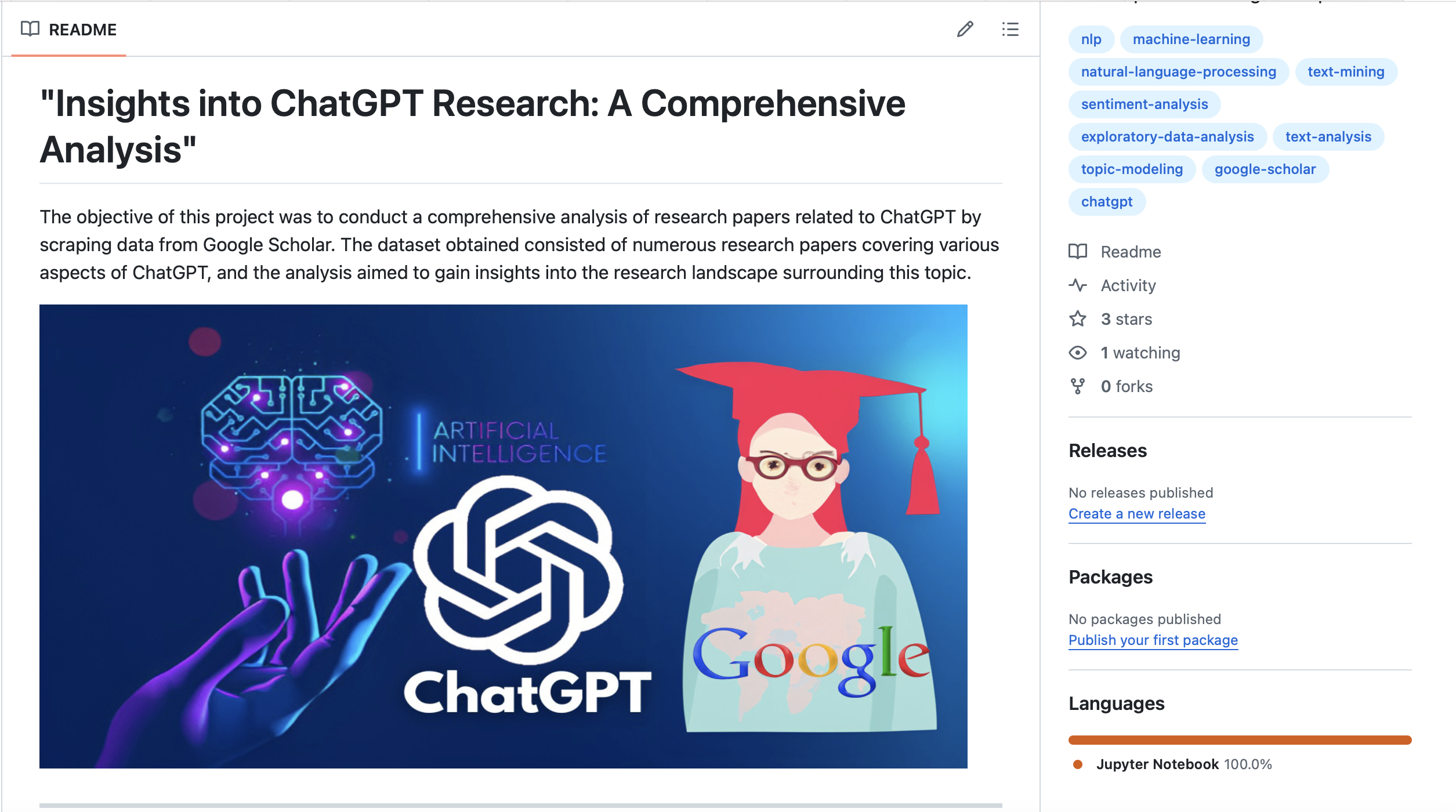Open the Releases heading link
The width and height of the screenshot is (1456, 812).
[1107, 451]
